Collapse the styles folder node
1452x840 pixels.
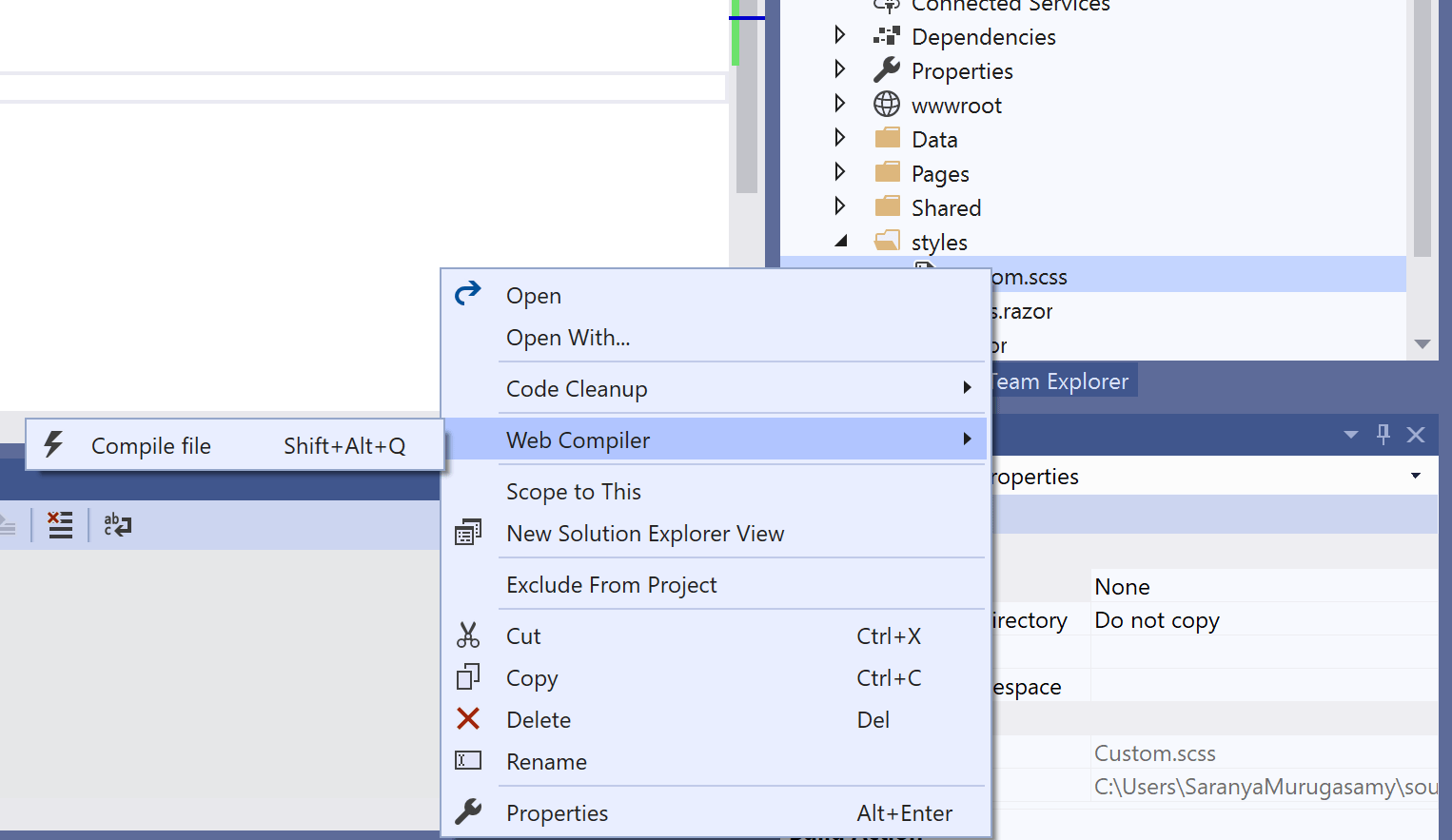point(841,241)
